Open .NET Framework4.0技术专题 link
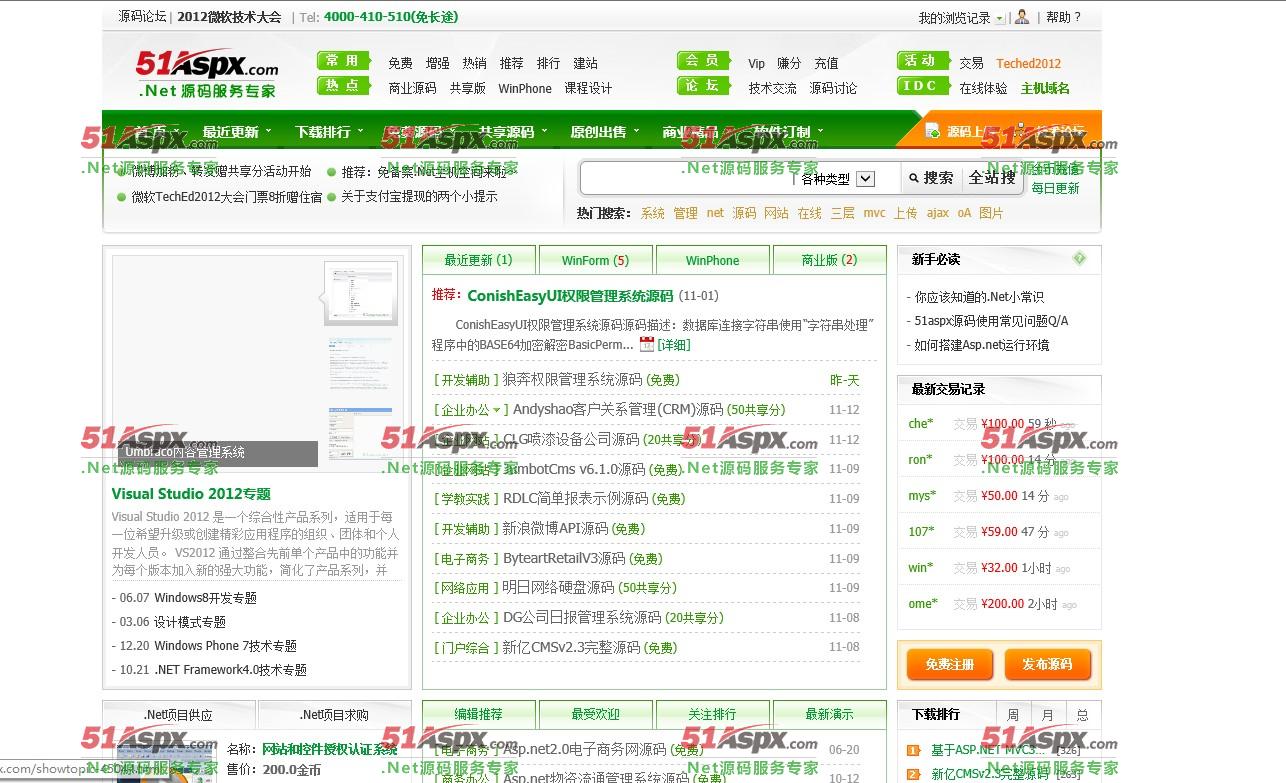Image resolution: width=1286 pixels, height=783 pixels. point(230,670)
